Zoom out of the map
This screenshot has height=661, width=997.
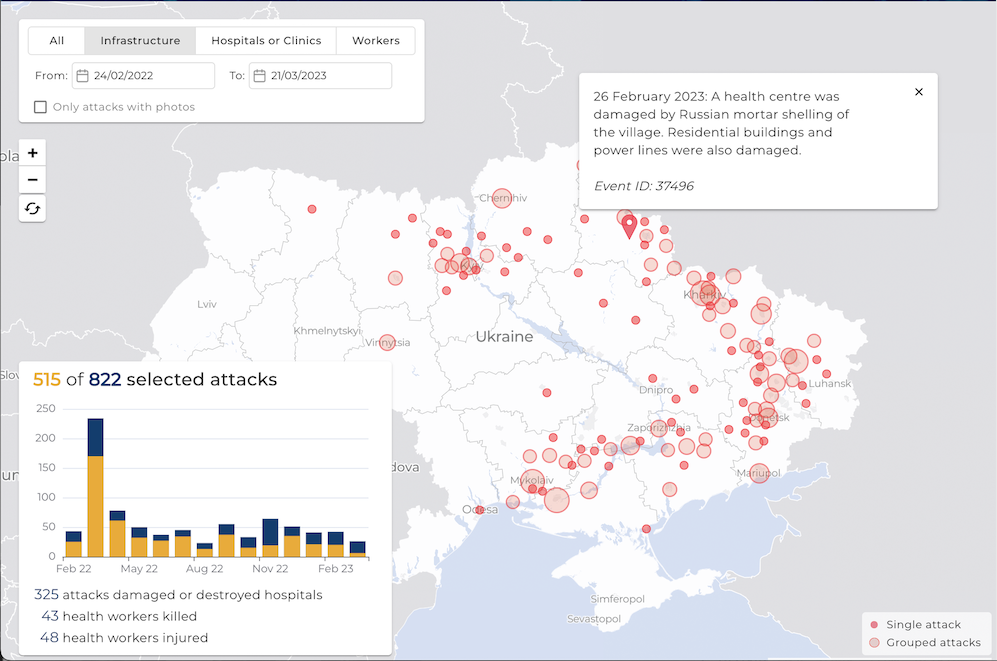click(x=33, y=181)
